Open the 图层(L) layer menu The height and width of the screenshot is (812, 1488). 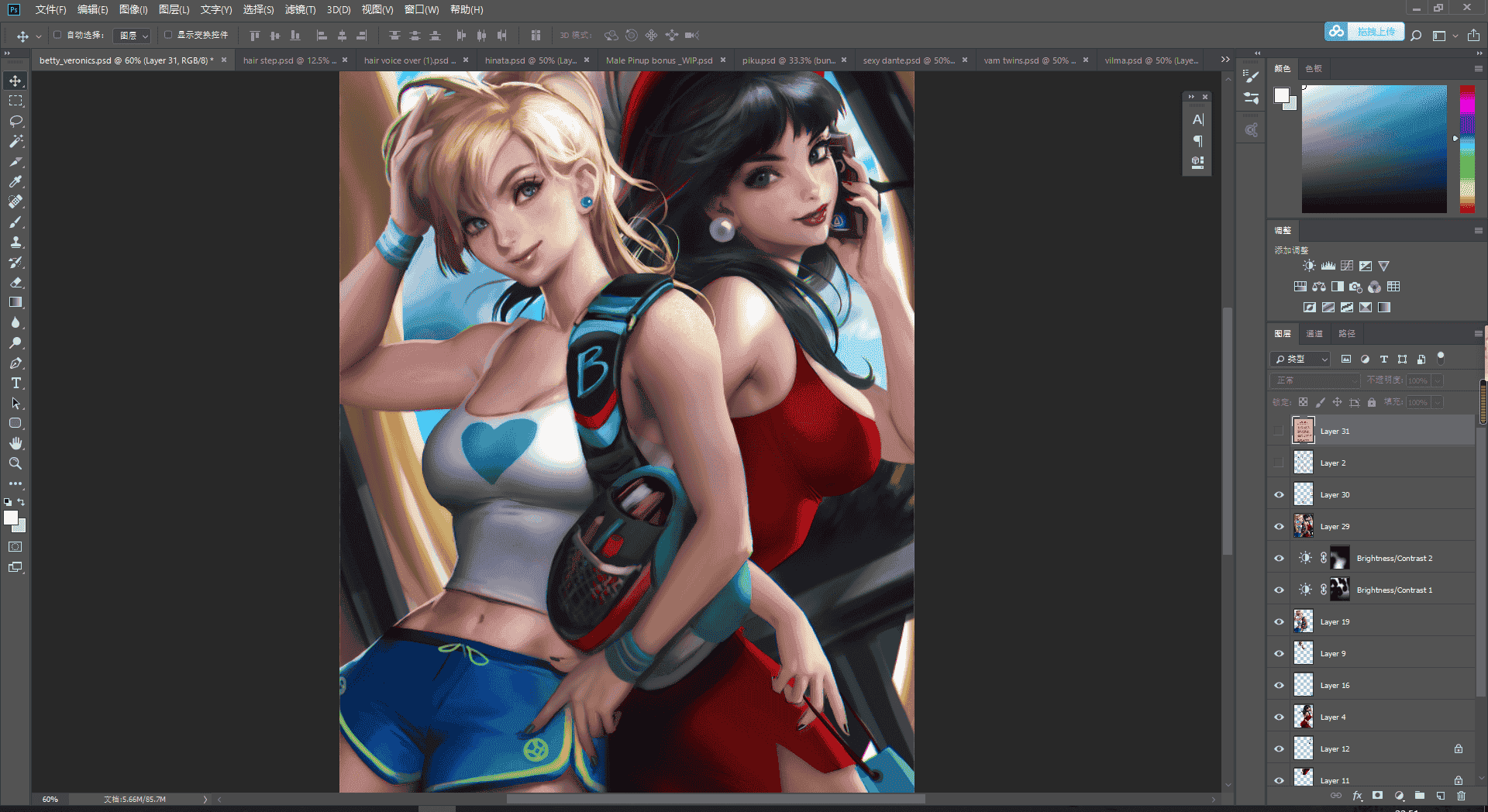pos(174,9)
